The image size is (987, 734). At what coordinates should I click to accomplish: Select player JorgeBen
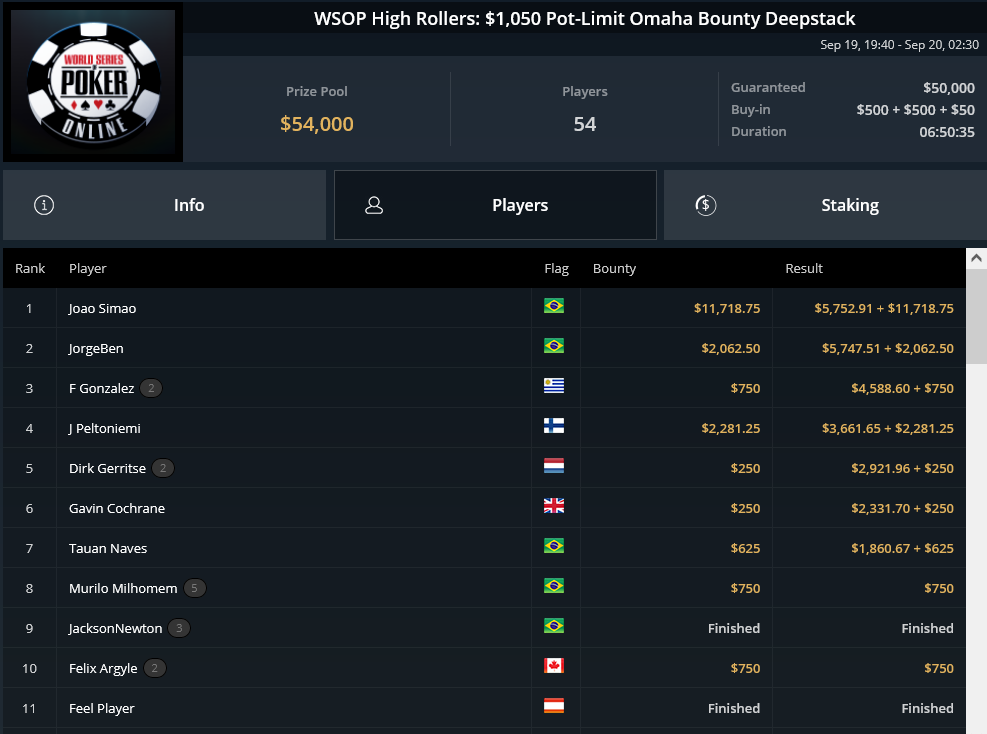(x=96, y=349)
